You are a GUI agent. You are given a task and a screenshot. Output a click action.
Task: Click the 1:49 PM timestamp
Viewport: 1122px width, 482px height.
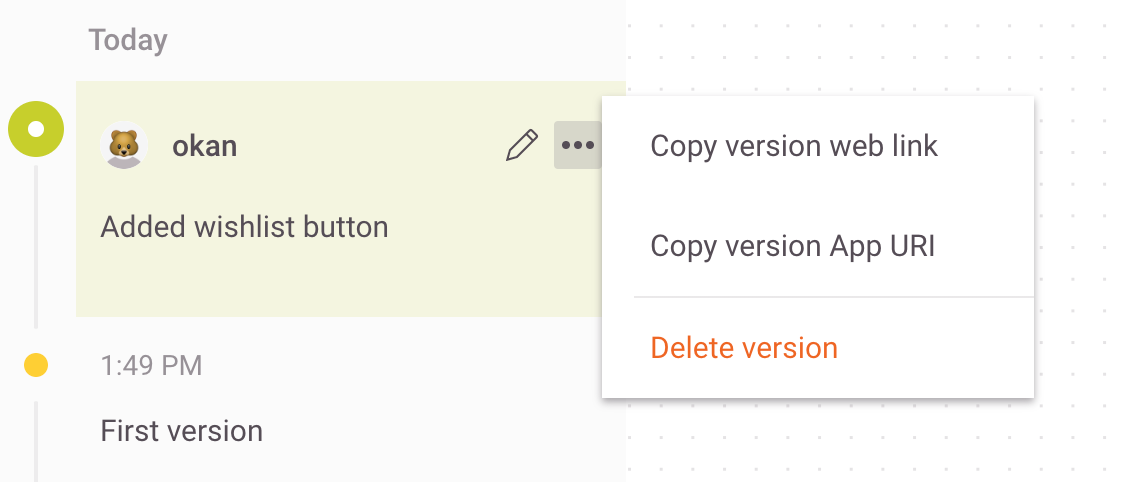tap(151, 366)
